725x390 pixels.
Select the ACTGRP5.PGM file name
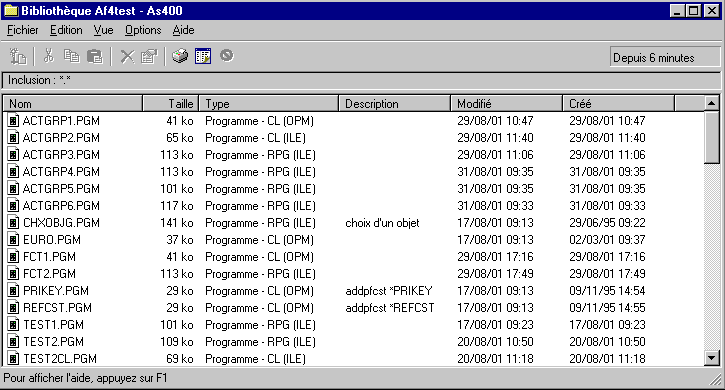61,189
